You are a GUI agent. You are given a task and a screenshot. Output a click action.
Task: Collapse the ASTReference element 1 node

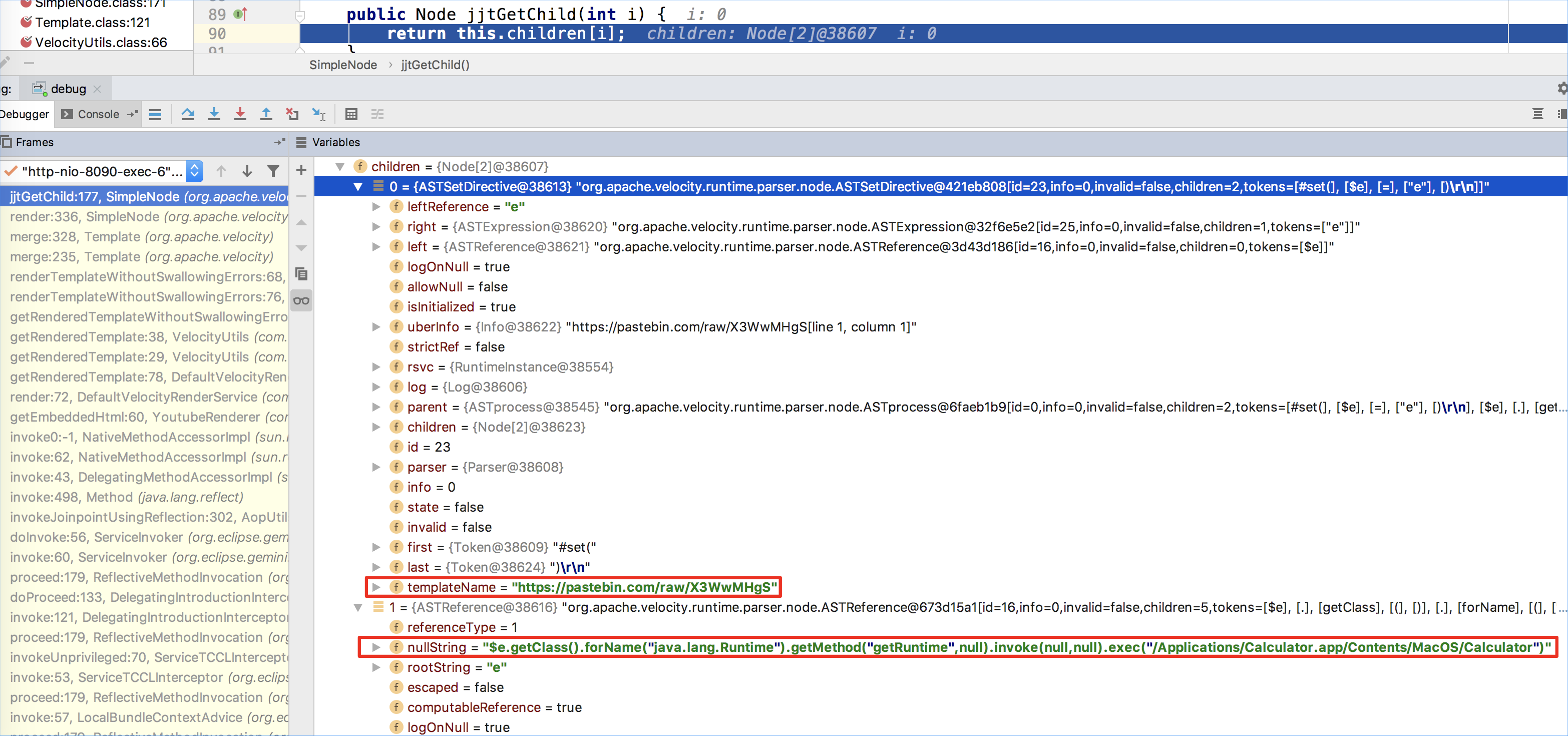358,607
